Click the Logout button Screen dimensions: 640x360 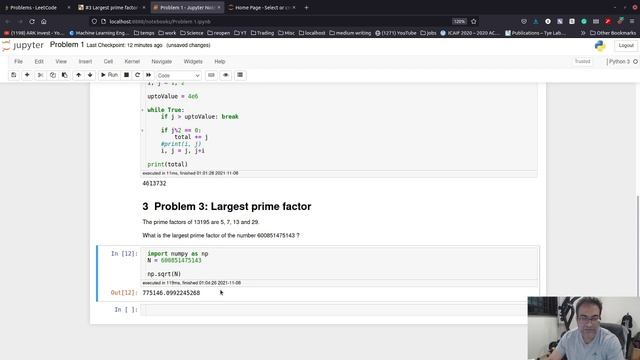(626, 46)
